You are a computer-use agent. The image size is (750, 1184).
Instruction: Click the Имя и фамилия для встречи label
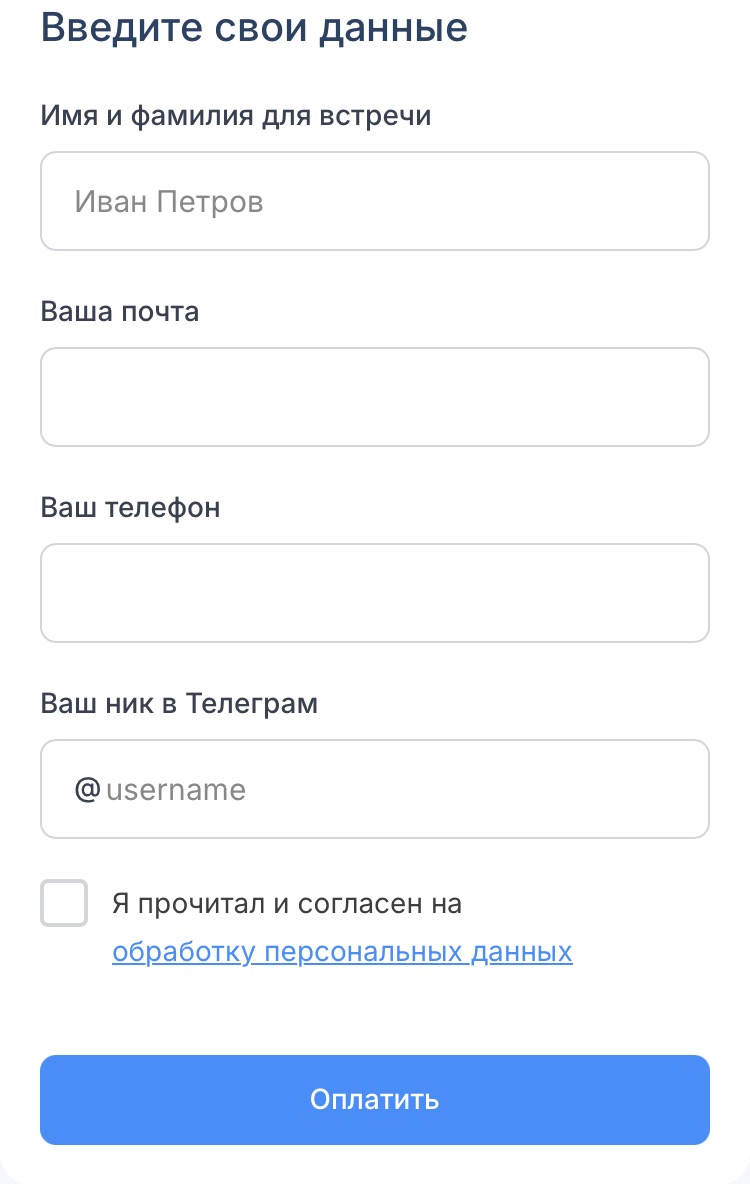click(236, 115)
